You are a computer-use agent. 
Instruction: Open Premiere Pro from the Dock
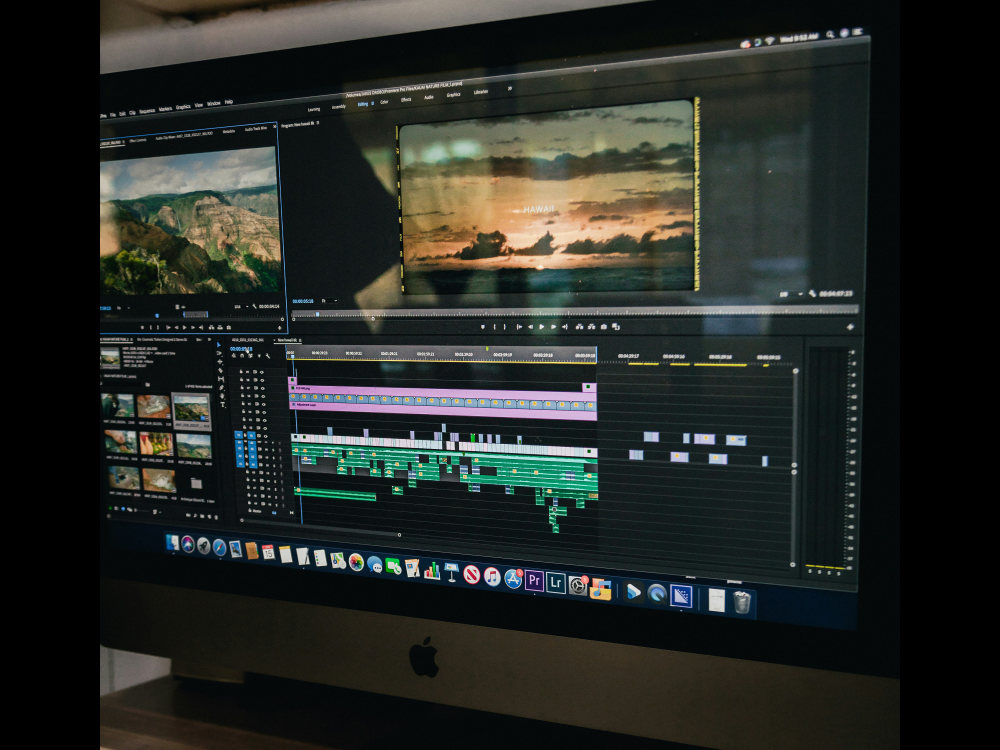(x=534, y=581)
